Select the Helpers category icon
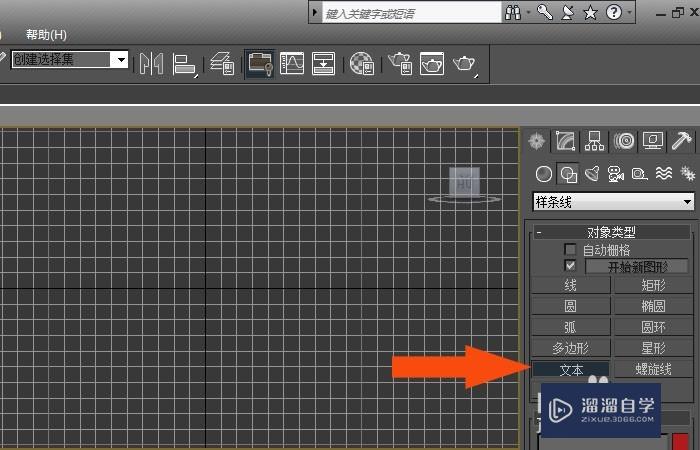Screen dimensions: 700x450 pyautogui.click(x=639, y=174)
